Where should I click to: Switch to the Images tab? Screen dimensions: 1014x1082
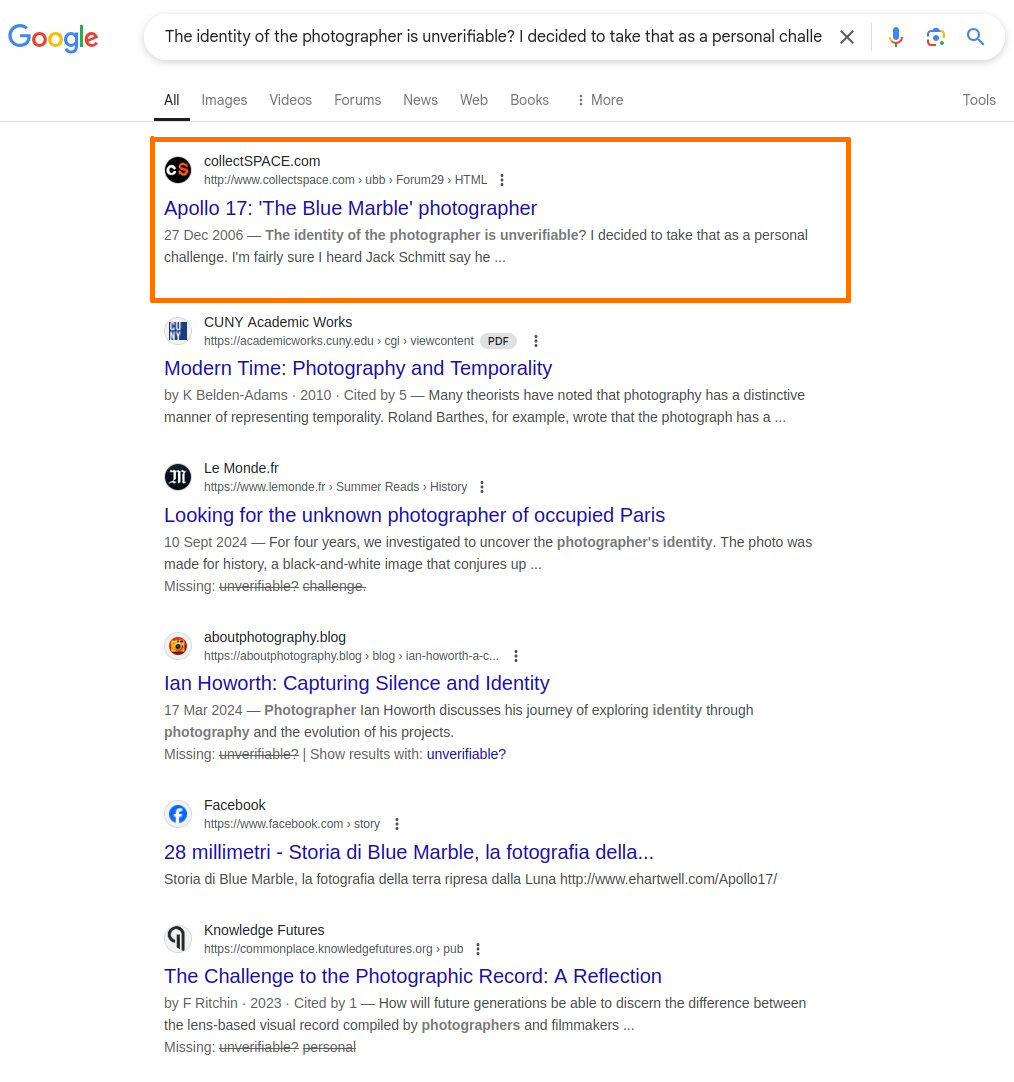coord(224,100)
